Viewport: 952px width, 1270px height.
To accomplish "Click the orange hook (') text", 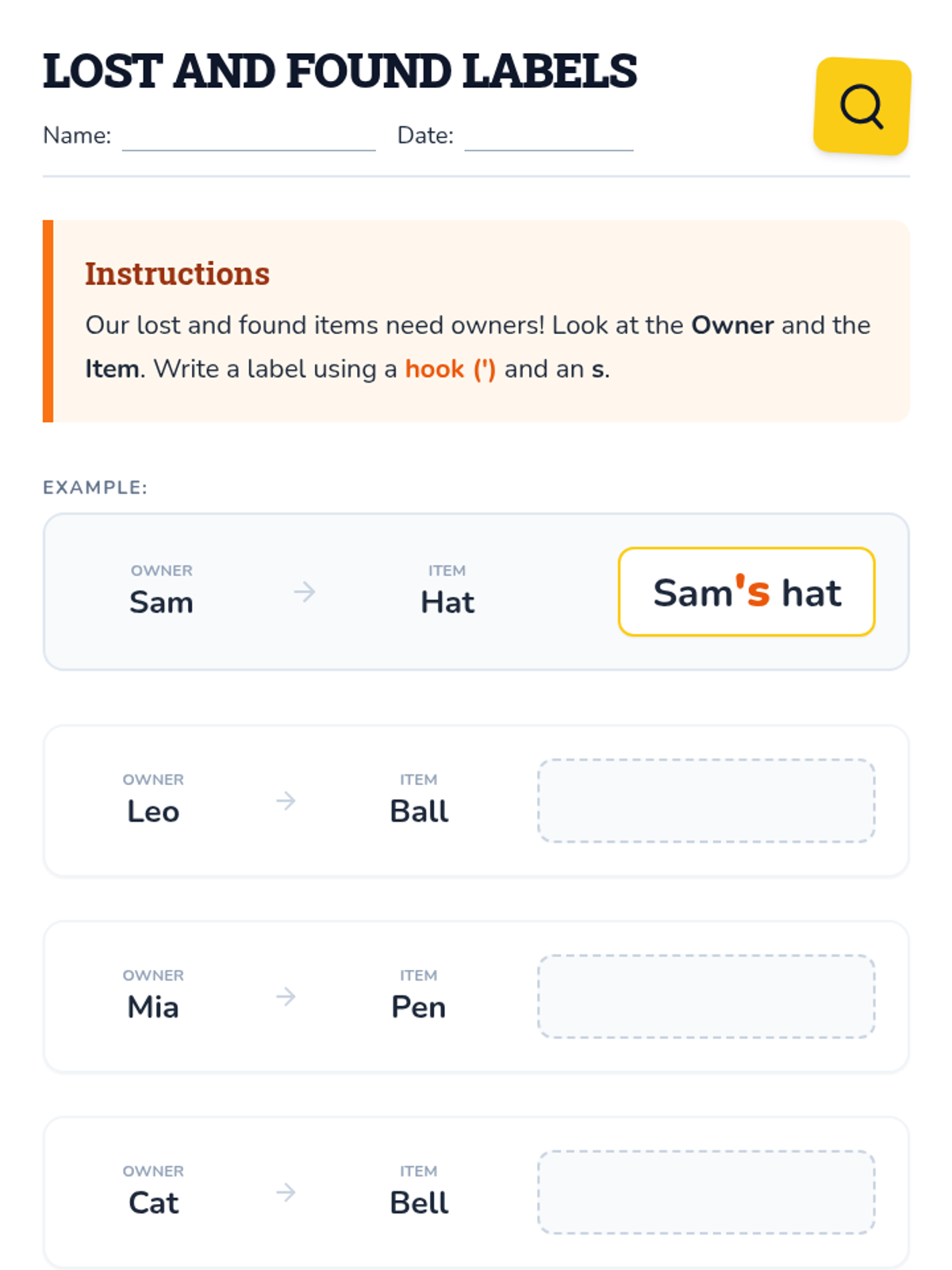I will tap(450, 369).
